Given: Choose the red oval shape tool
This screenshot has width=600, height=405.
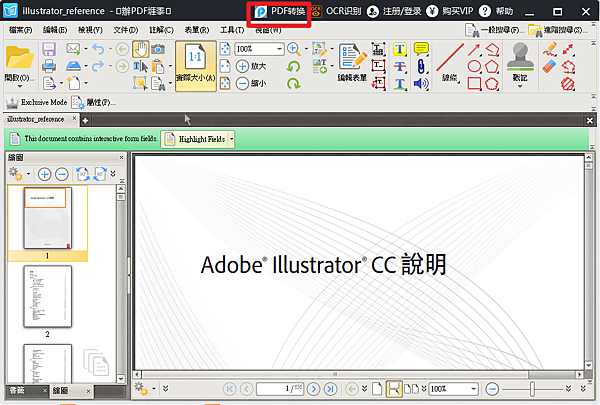Looking at the screenshot, I should pyautogui.click(x=474, y=66).
